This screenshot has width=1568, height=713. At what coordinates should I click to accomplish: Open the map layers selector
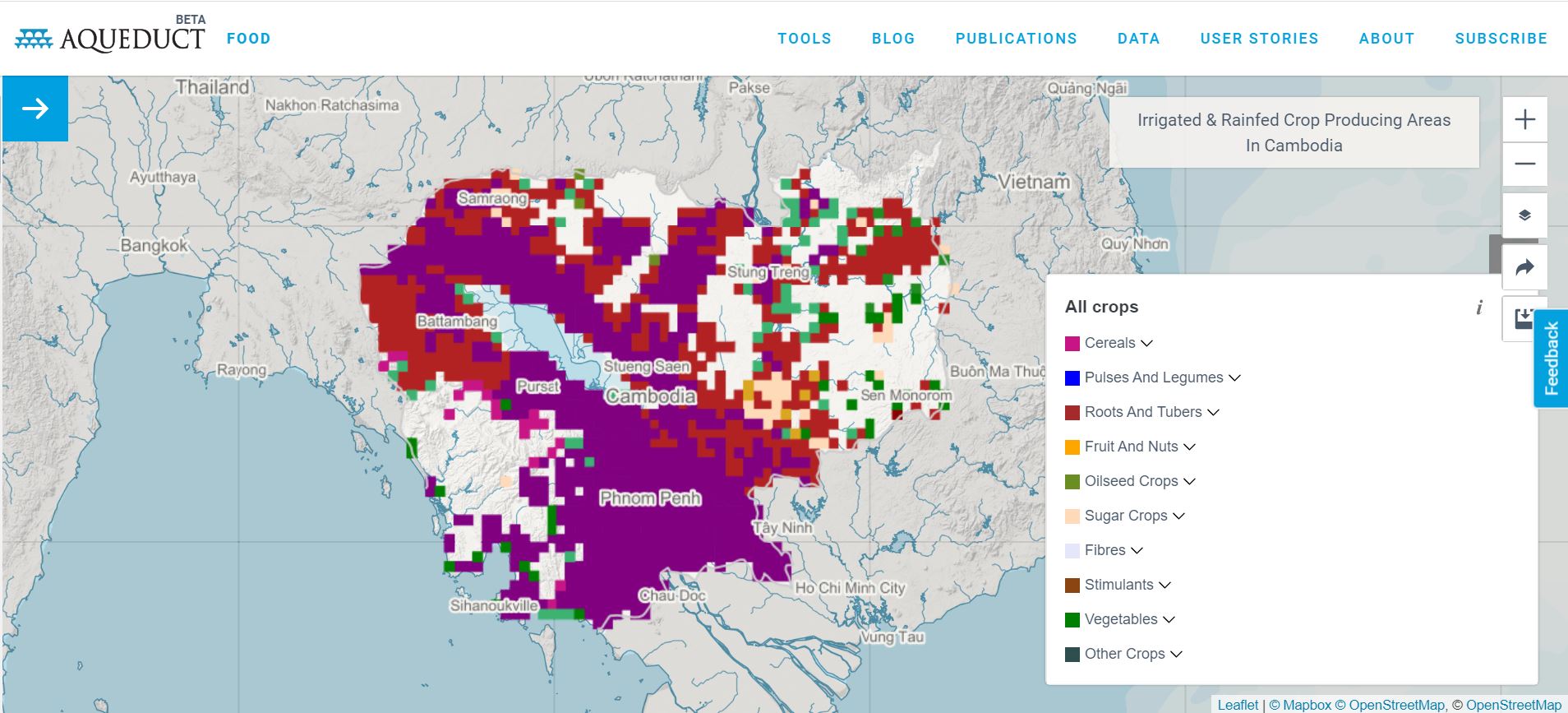[x=1524, y=215]
